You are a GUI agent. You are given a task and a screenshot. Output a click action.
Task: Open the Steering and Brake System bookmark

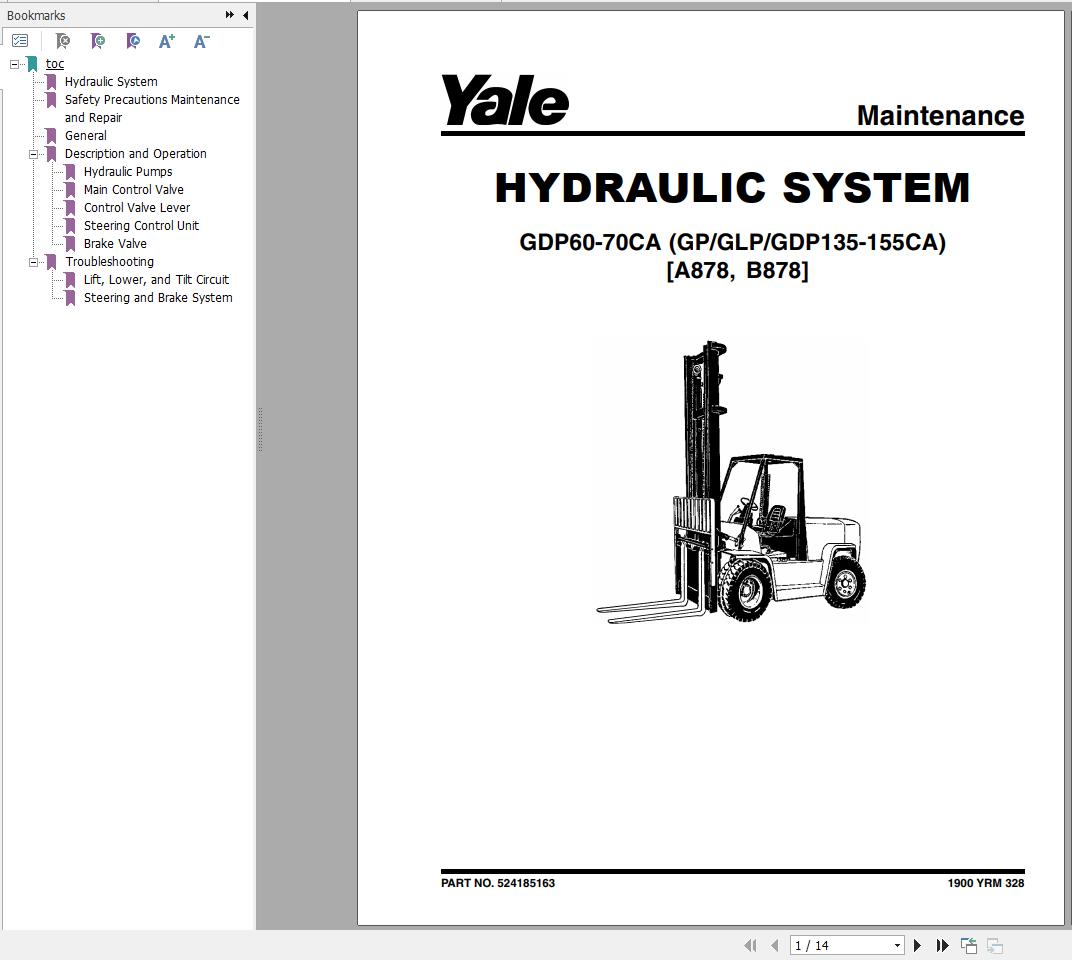[157, 297]
